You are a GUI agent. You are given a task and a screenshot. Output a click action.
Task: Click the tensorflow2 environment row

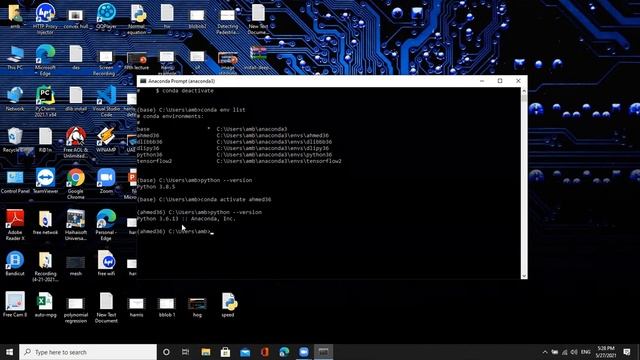pyautogui.click(x=239, y=161)
